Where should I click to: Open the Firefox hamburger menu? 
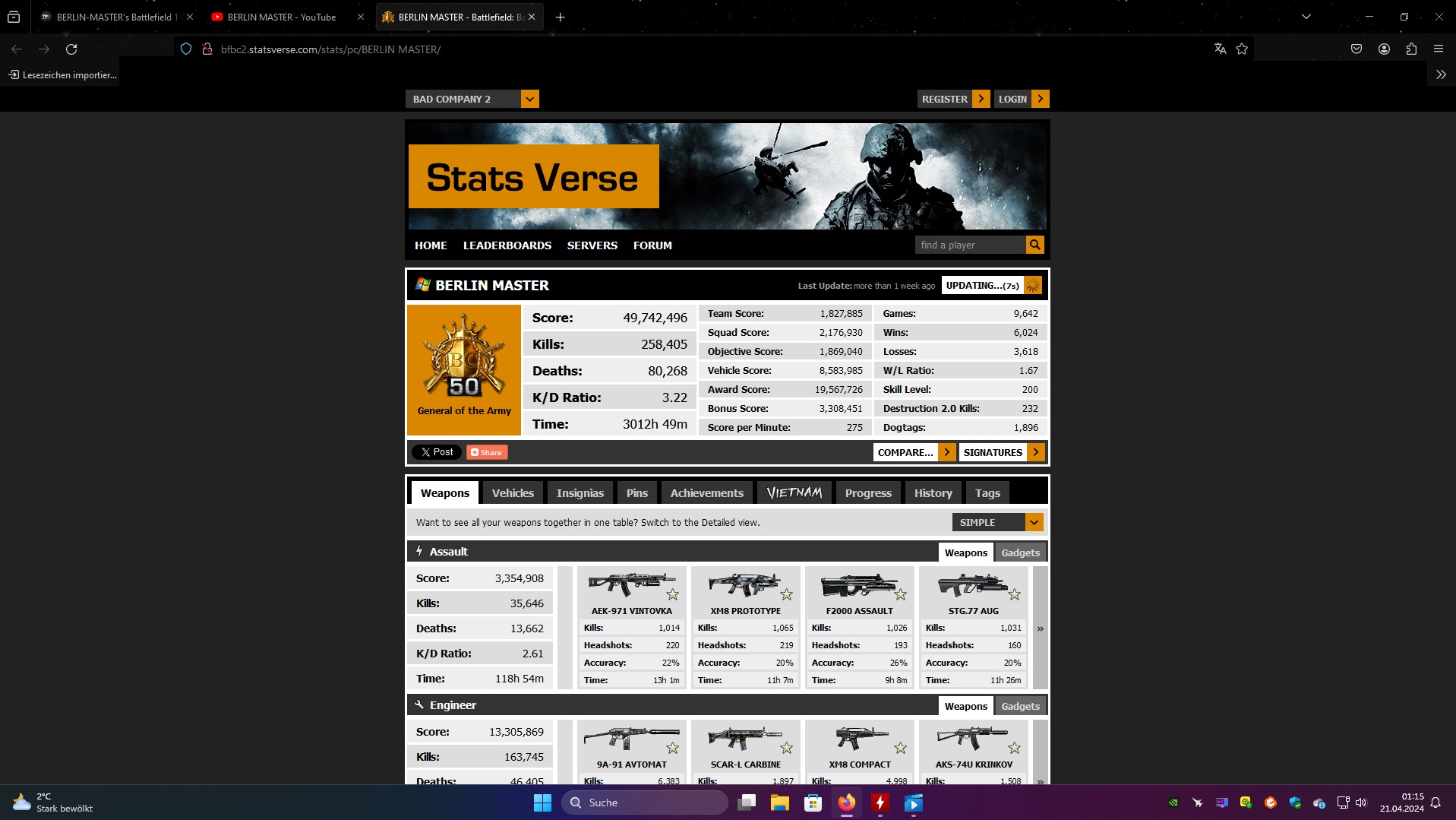pos(1439,49)
